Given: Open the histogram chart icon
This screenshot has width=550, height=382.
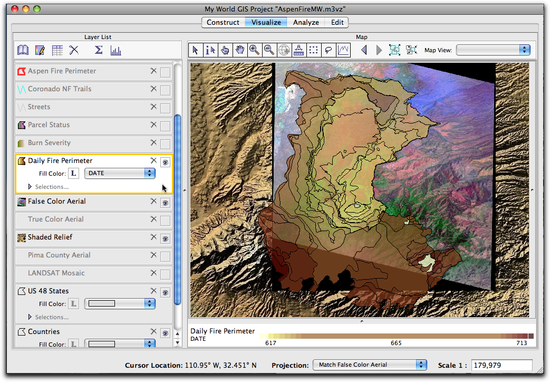Looking at the screenshot, I should (115, 50).
